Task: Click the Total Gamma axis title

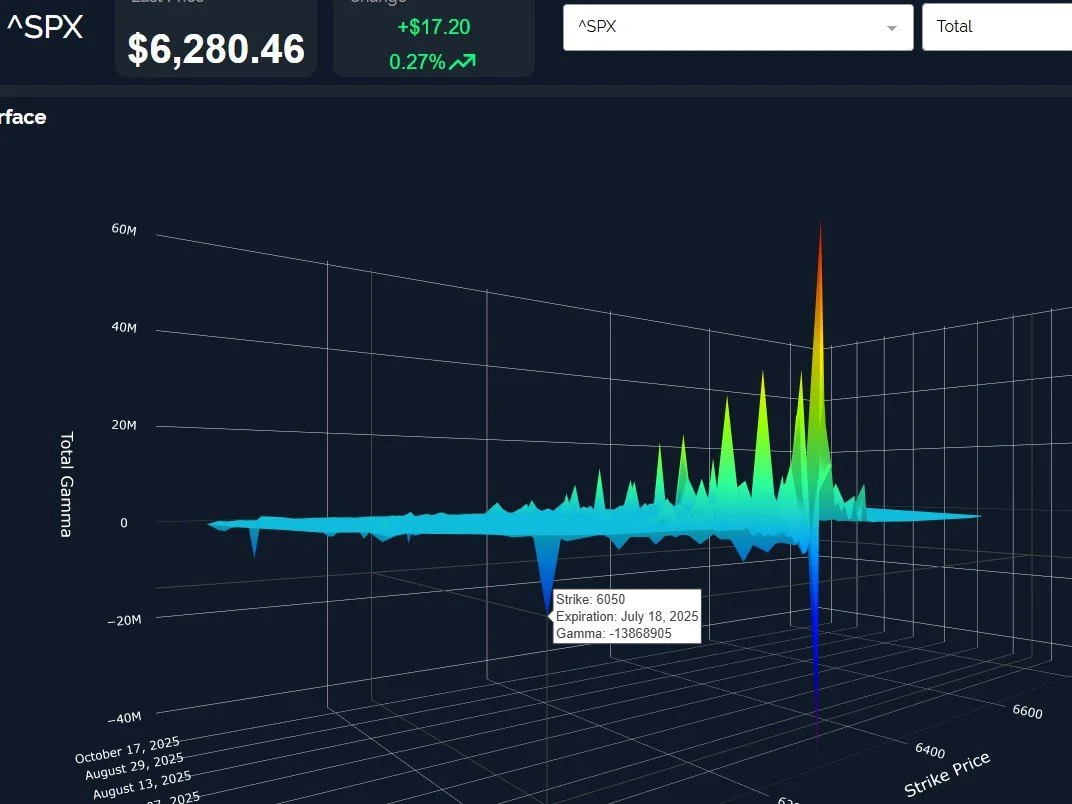Action: pos(66,484)
